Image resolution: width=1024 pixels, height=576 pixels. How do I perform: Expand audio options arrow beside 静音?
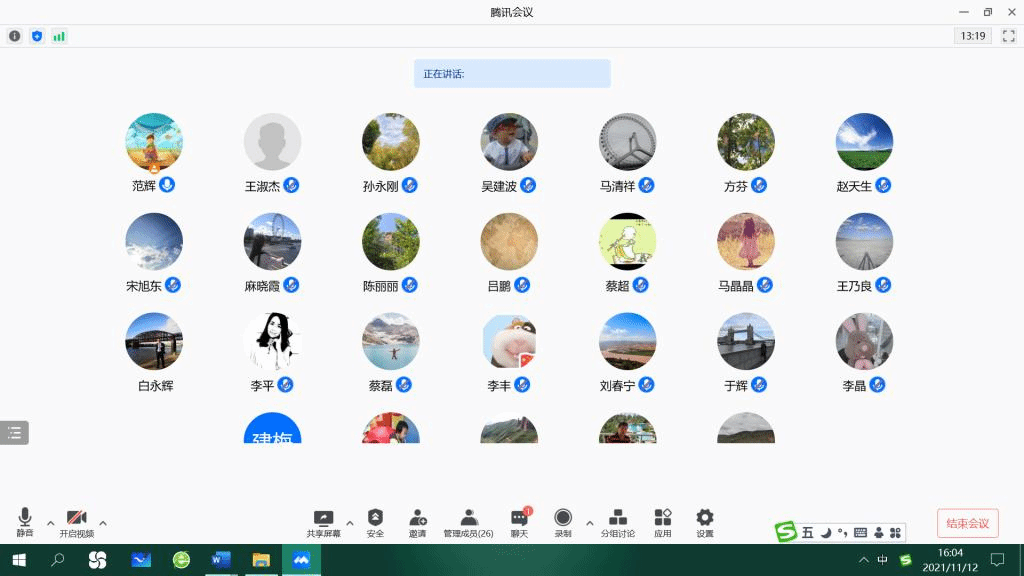tap(51, 523)
